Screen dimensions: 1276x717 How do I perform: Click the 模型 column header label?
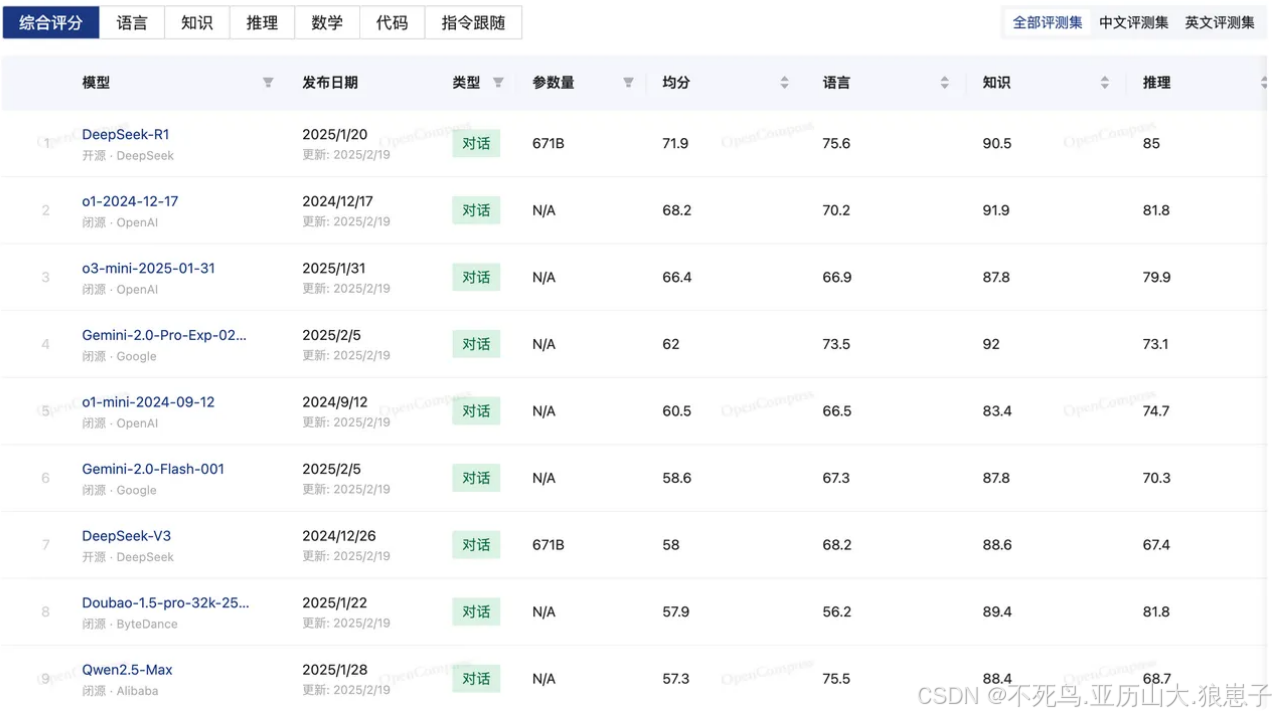(x=96, y=83)
